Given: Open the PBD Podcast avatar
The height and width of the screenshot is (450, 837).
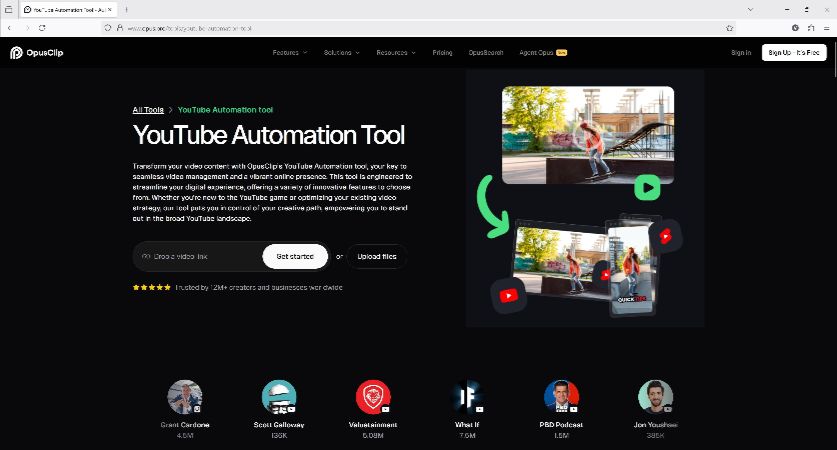Looking at the screenshot, I should (561, 397).
